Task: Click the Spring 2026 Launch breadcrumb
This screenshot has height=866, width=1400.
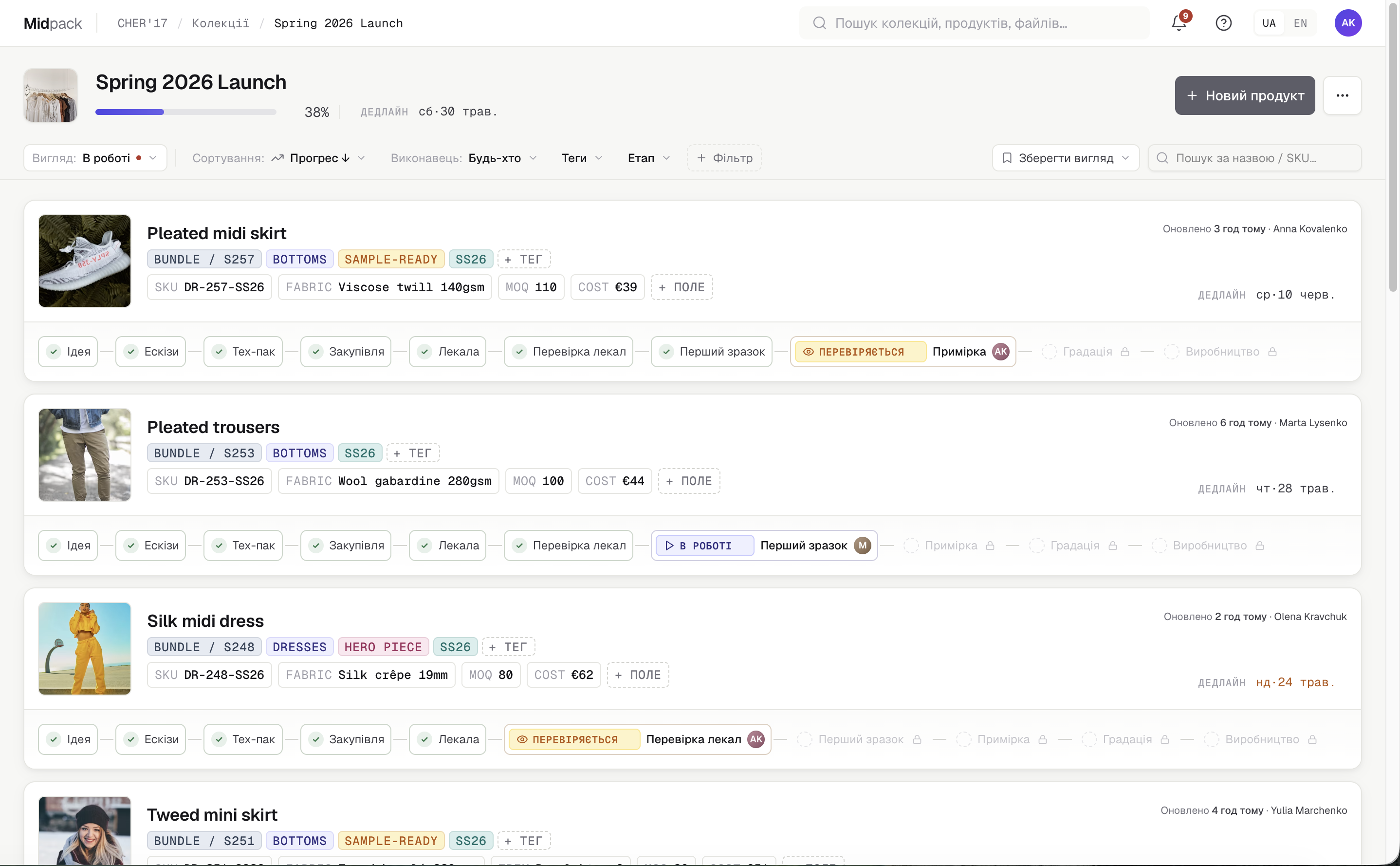Action: pos(338,23)
